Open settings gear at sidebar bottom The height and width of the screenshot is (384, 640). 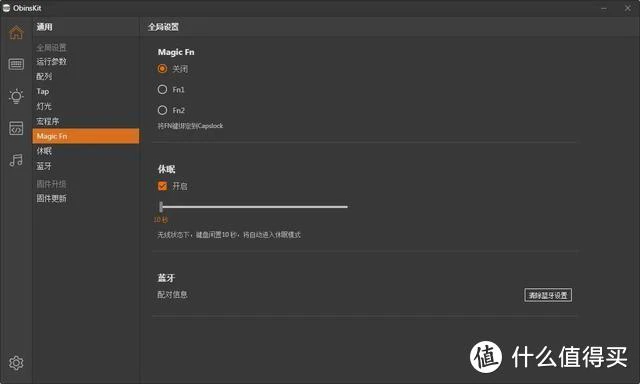point(16,362)
